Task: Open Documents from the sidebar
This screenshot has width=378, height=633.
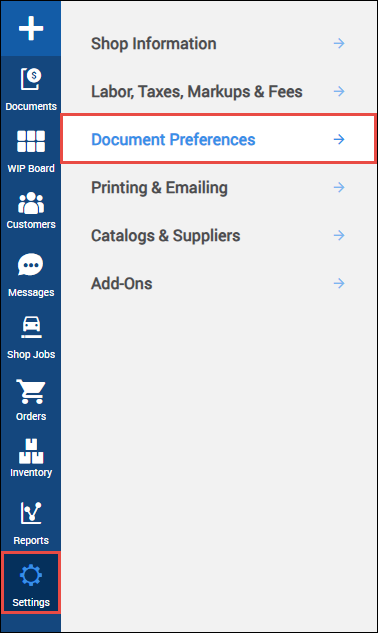Action: pyautogui.click(x=31, y=89)
